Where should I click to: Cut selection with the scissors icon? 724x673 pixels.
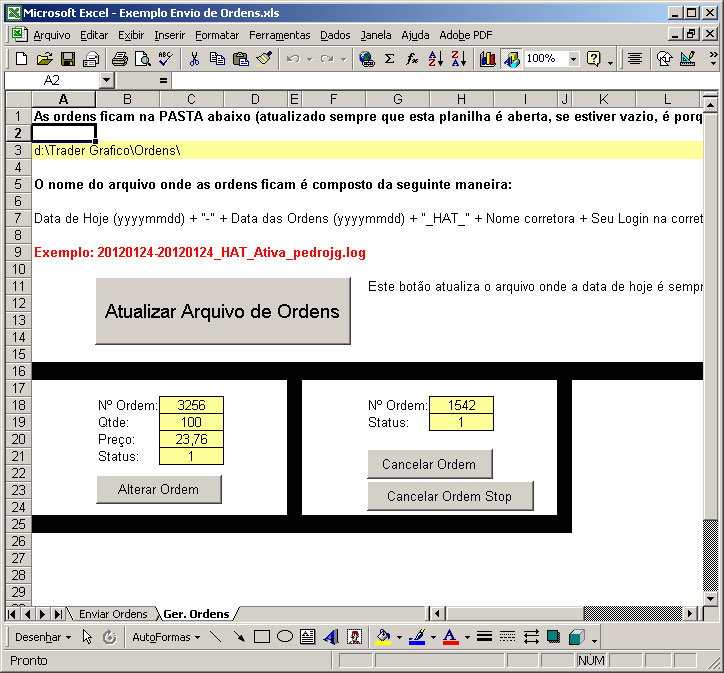click(194, 59)
